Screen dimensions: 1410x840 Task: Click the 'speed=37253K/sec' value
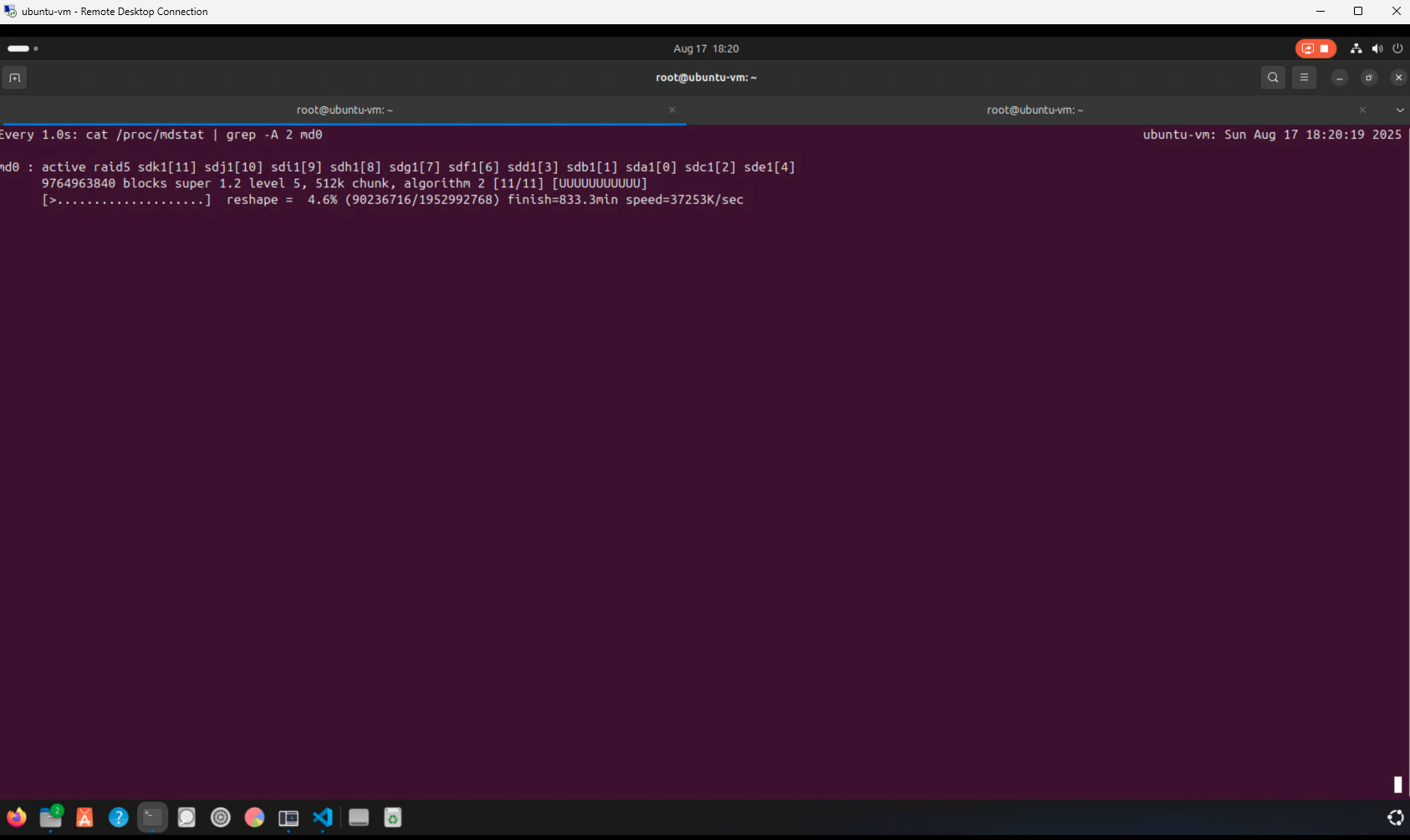pyautogui.click(x=684, y=200)
